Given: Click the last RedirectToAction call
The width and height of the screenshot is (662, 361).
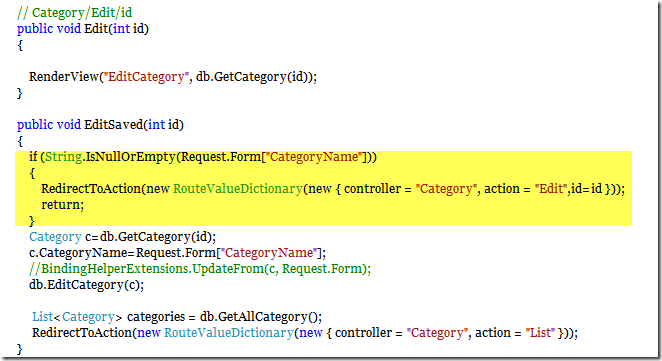Looking at the screenshot, I should tap(305, 333).
